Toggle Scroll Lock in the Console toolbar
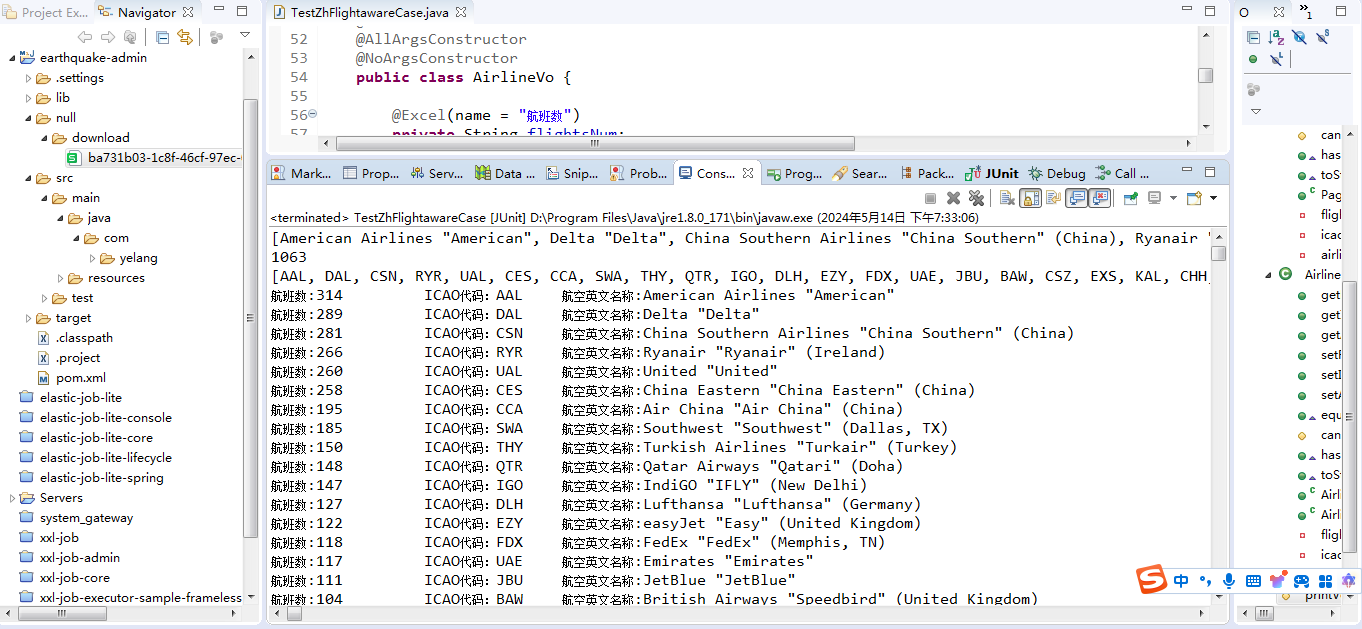 point(1030,198)
